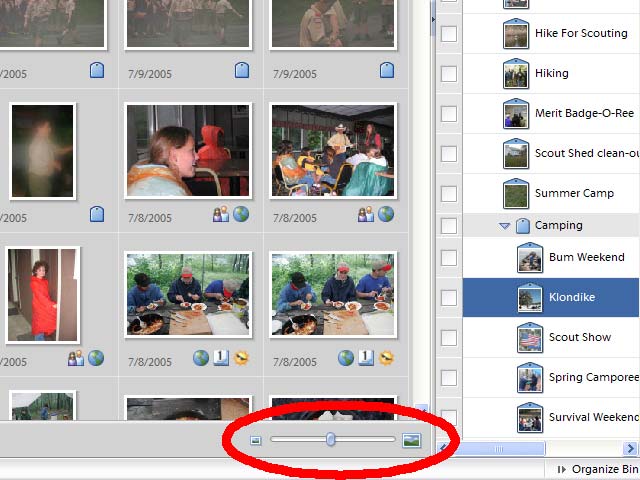Image resolution: width=640 pixels, height=480 pixels.
Task: Check the Scout Shed clean-out box
Action: pyautogui.click(x=449, y=154)
